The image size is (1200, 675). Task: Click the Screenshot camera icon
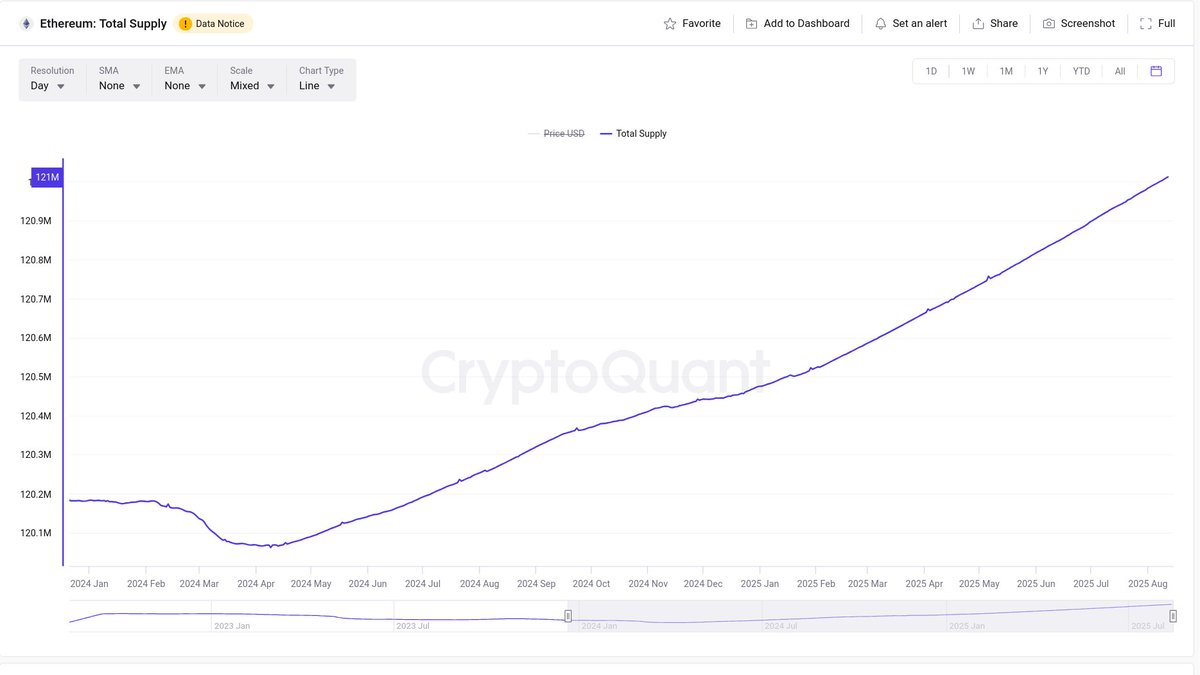pyautogui.click(x=1048, y=23)
